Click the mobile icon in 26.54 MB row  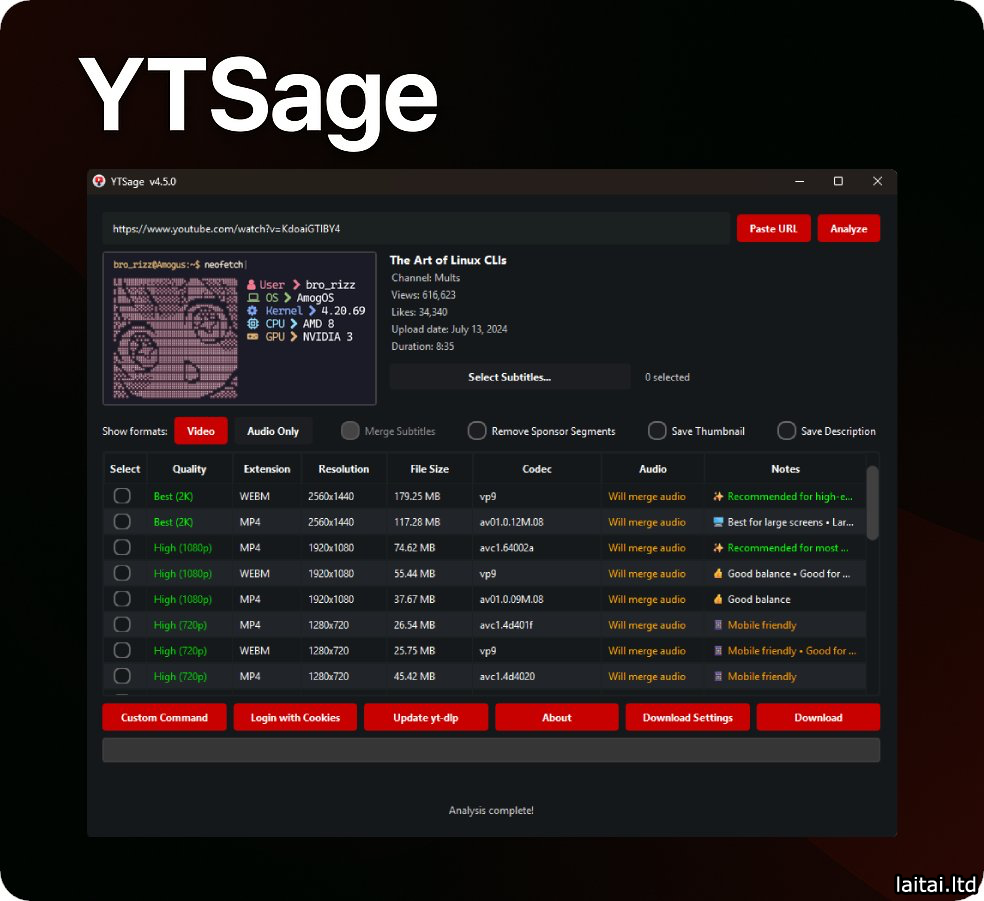[x=718, y=625]
